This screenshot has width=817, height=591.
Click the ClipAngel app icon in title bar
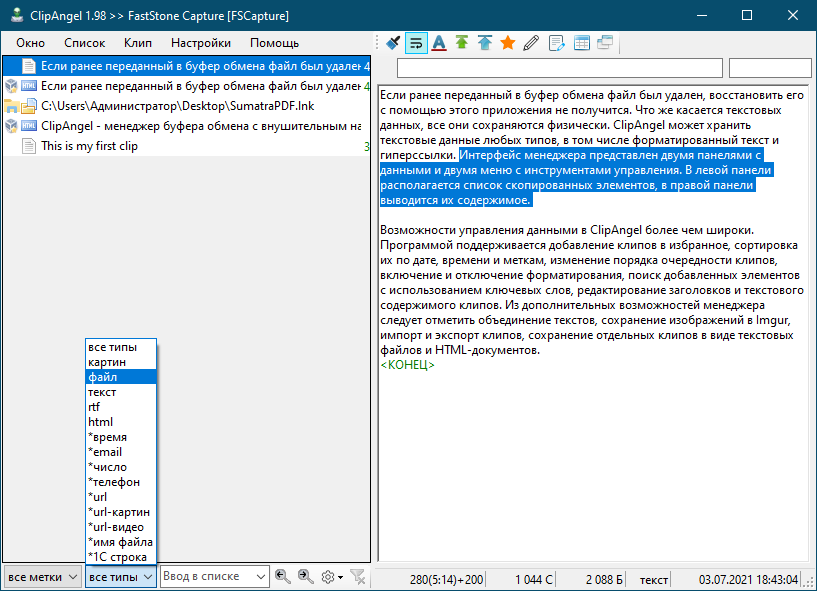pyautogui.click(x=17, y=16)
